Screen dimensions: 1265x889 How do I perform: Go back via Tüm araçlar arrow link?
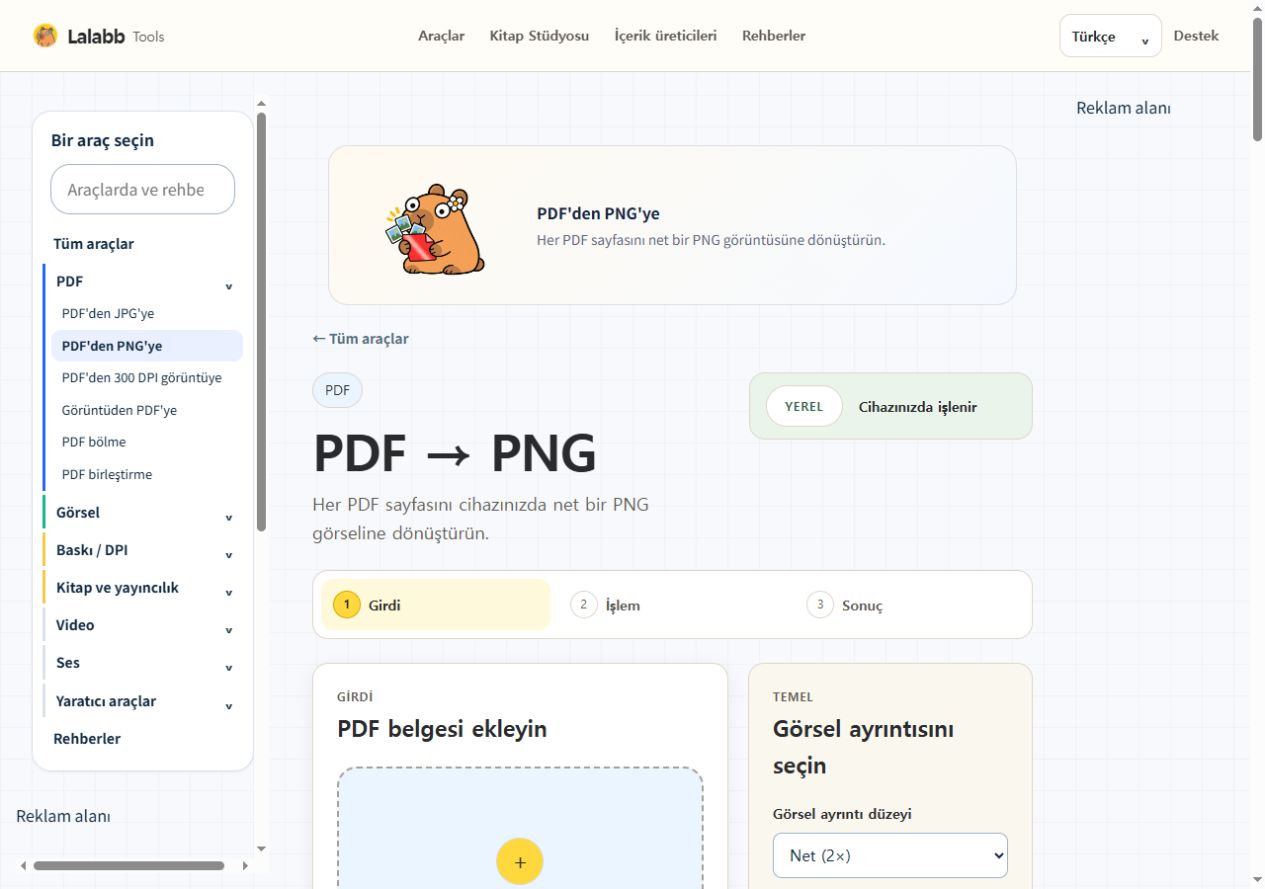(x=361, y=339)
